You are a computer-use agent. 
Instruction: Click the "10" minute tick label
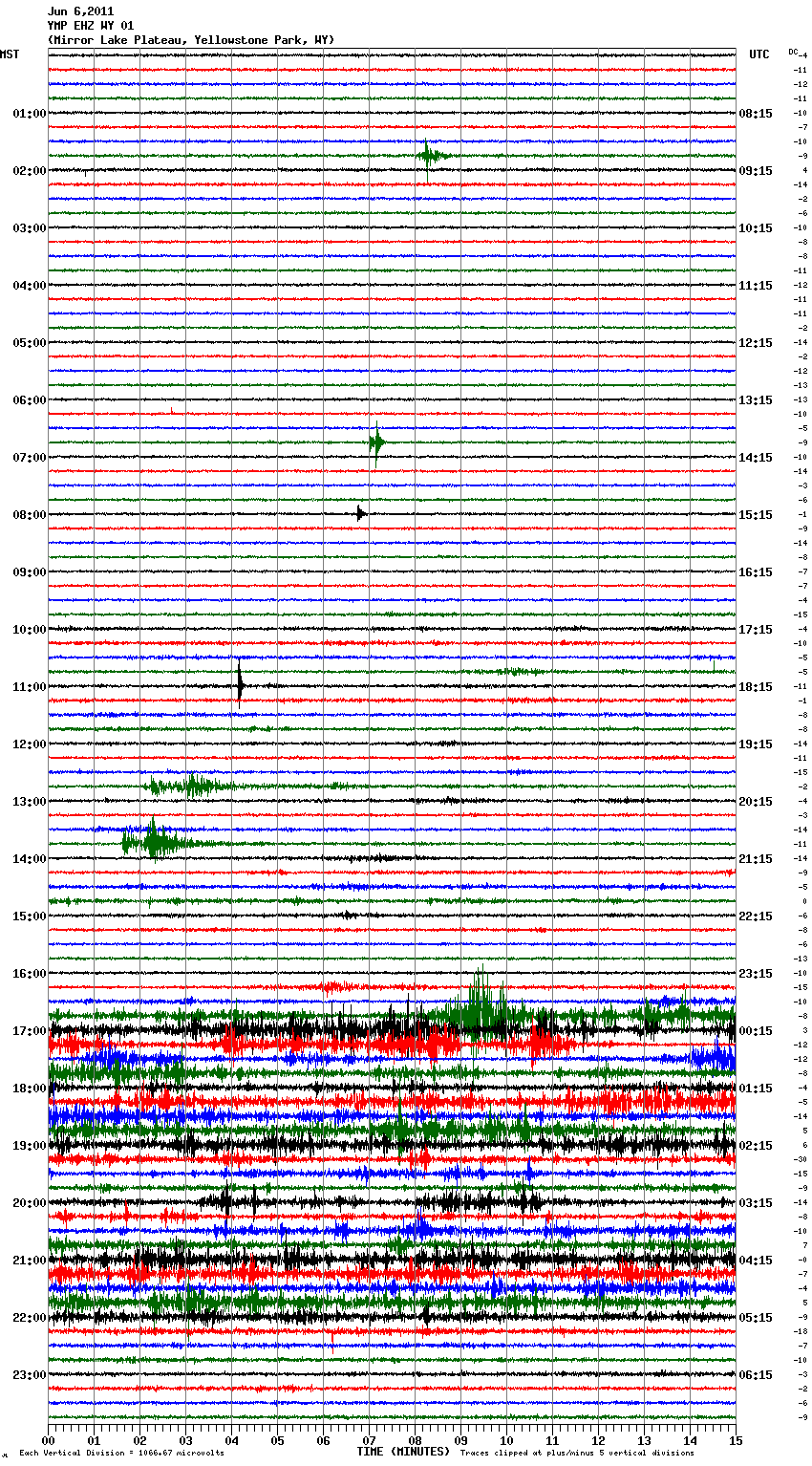[x=506, y=1440]
